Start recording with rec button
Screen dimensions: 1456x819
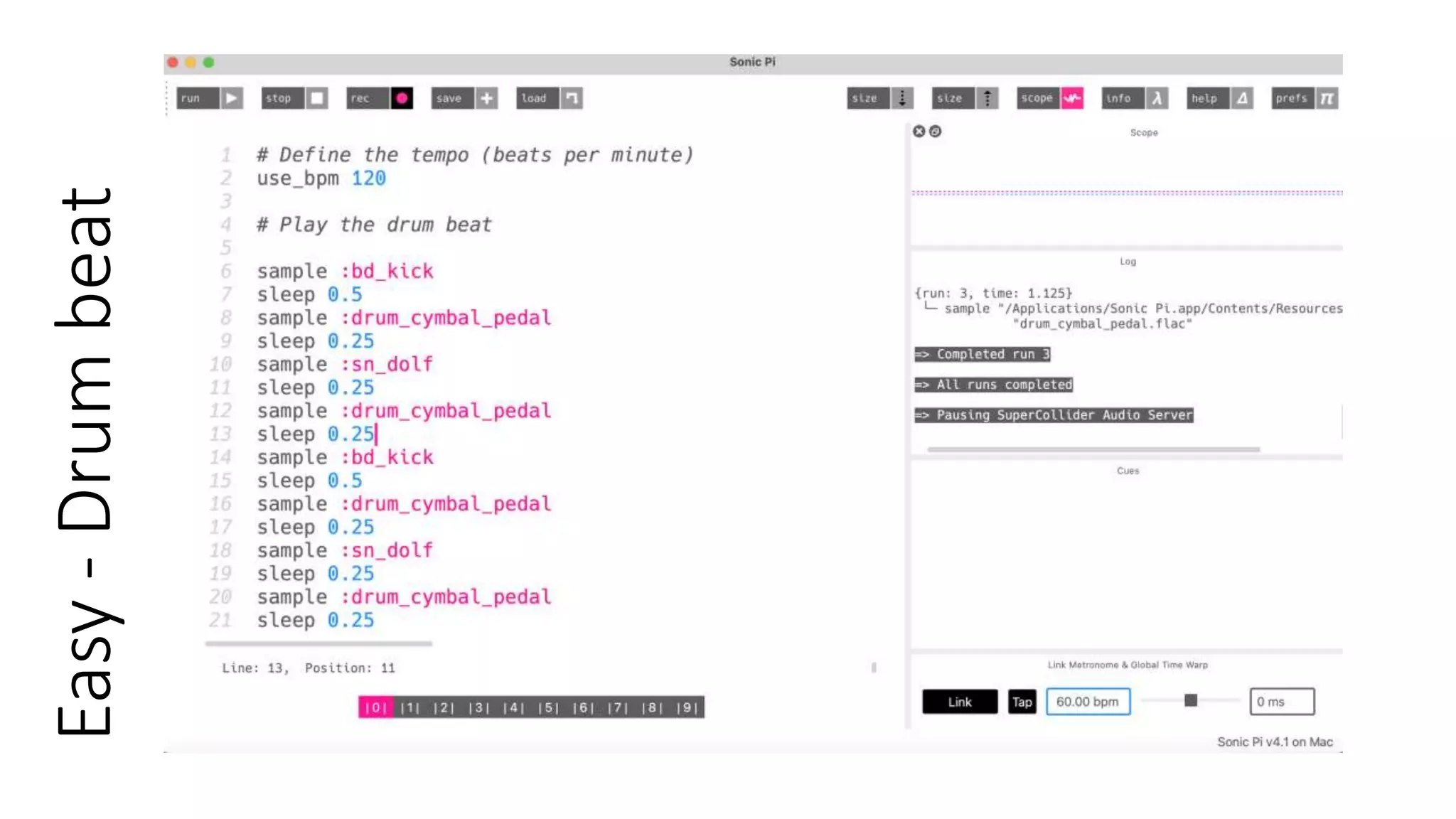[401, 98]
